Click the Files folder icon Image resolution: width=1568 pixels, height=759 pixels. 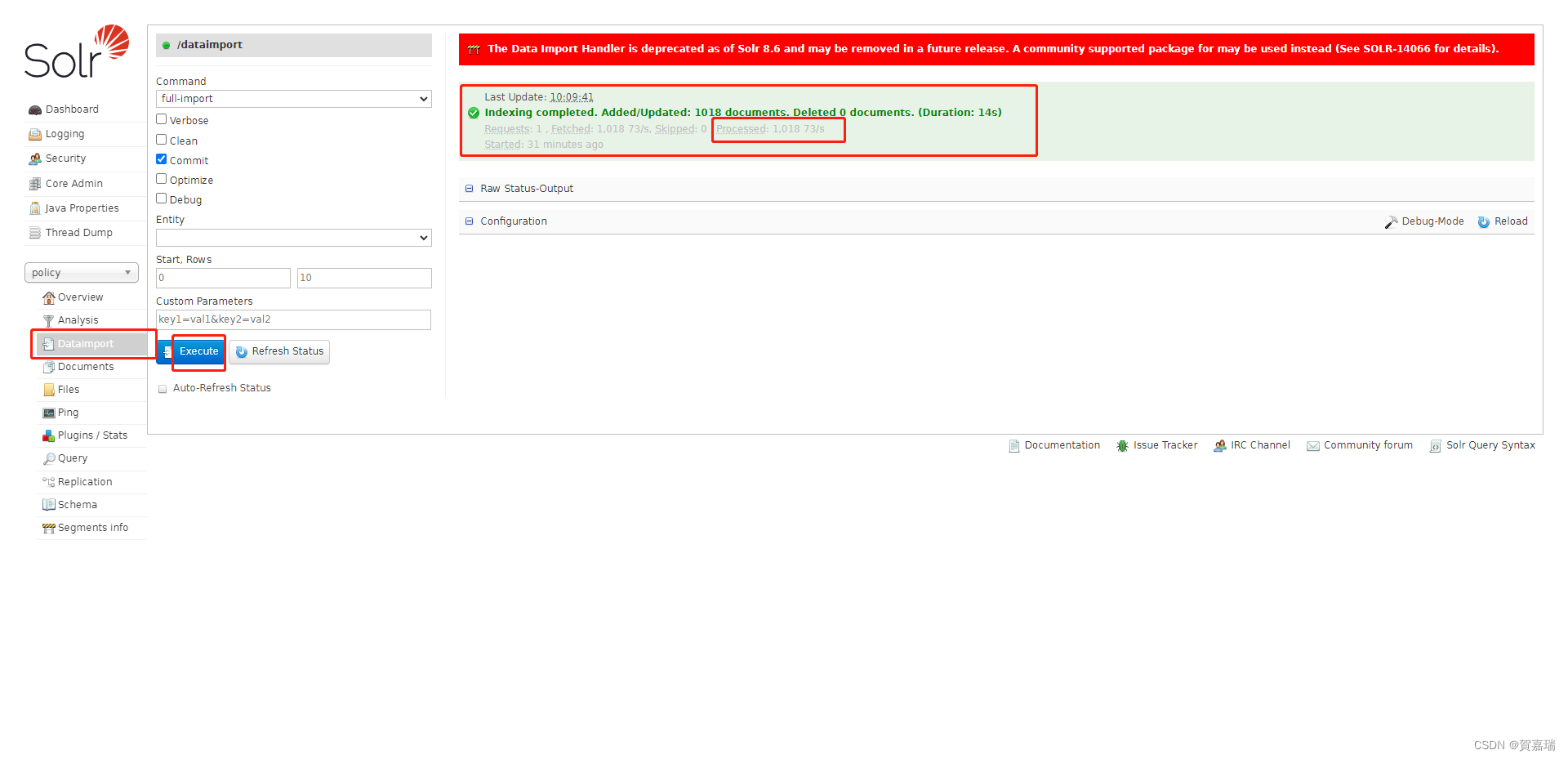49,390
